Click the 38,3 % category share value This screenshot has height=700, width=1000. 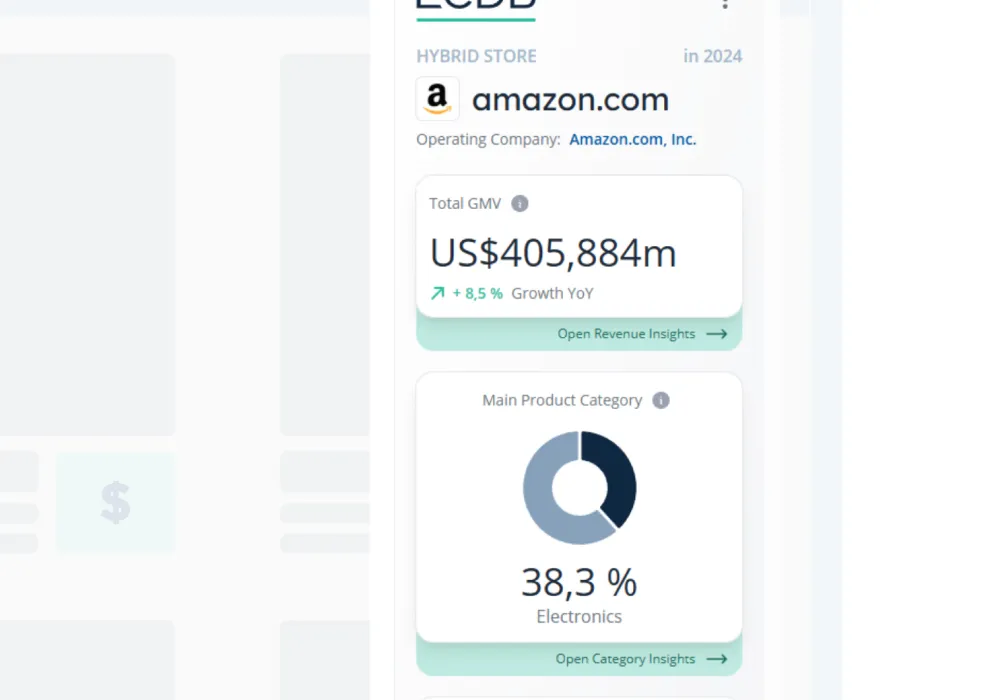[579, 582]
